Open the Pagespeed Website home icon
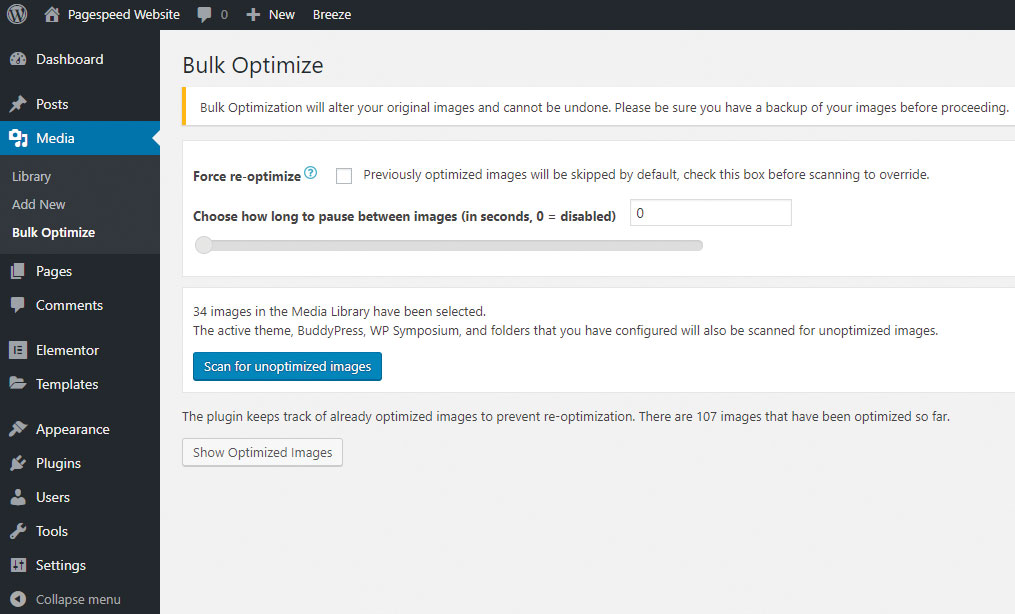1015x614 pixels. tap(52, 15)
